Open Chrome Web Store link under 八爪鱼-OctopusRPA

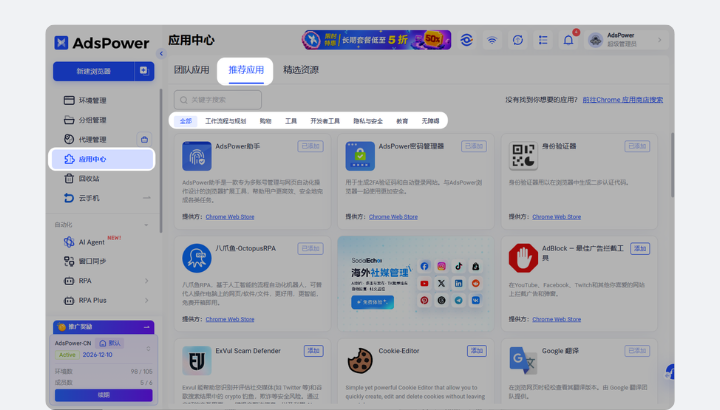[x=230, y=319]
